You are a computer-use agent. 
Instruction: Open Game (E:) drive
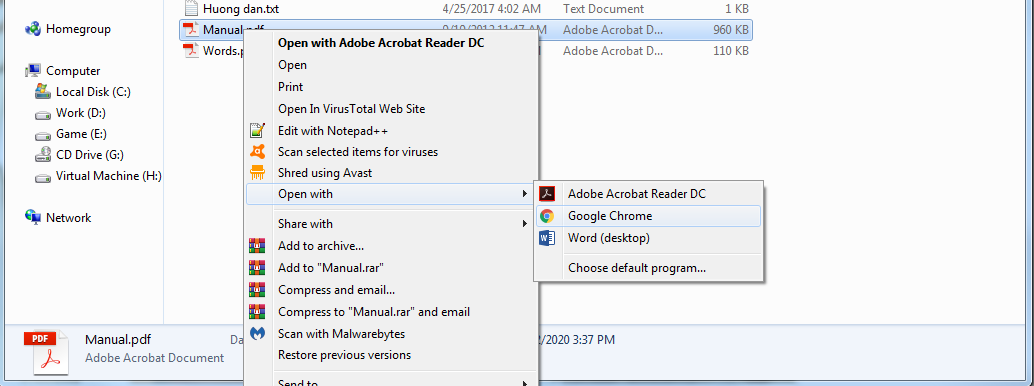80,135
